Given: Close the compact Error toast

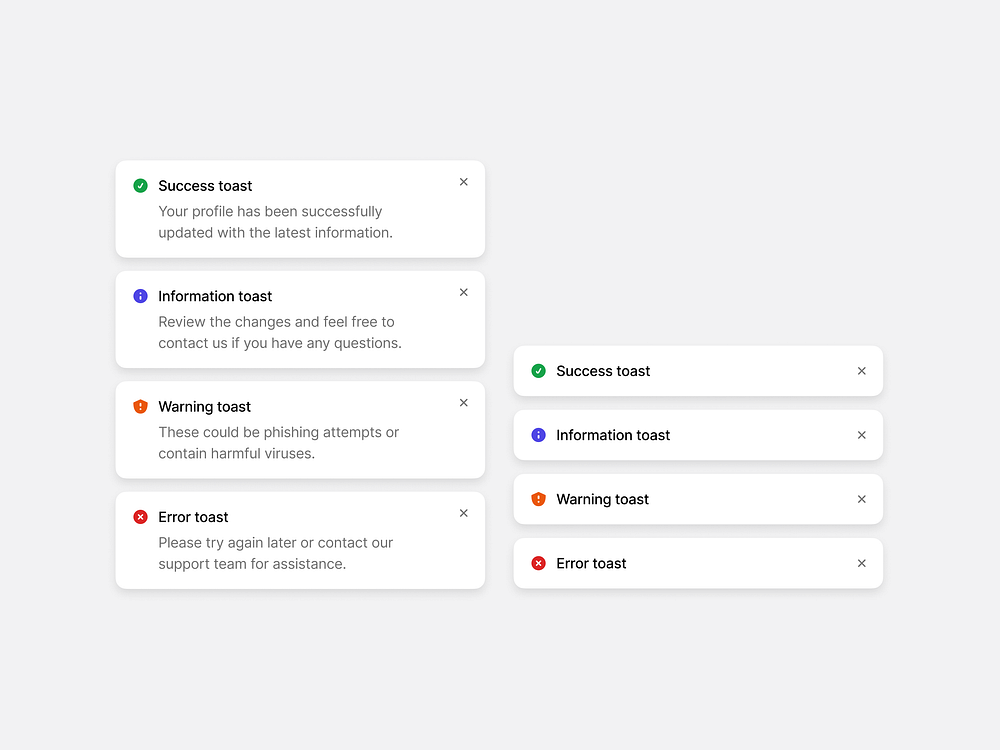Looking at the screenshot, I should (x=861, y=563).
